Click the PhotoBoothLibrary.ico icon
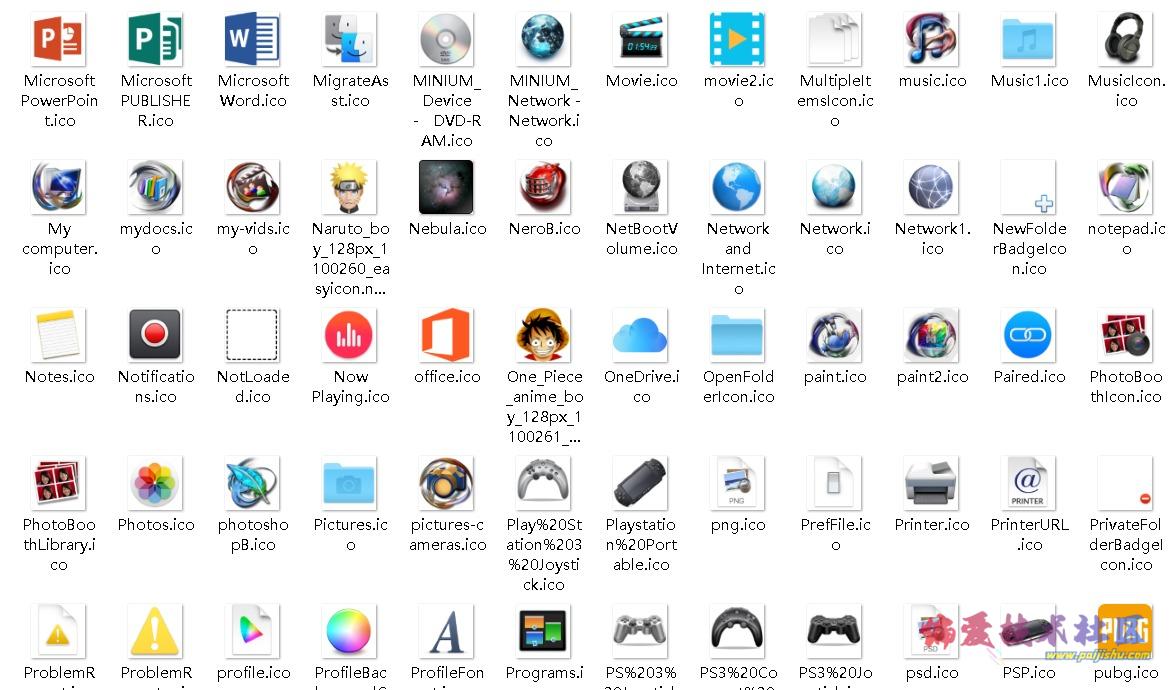The image size is (1171, 690). coord(58,482)
